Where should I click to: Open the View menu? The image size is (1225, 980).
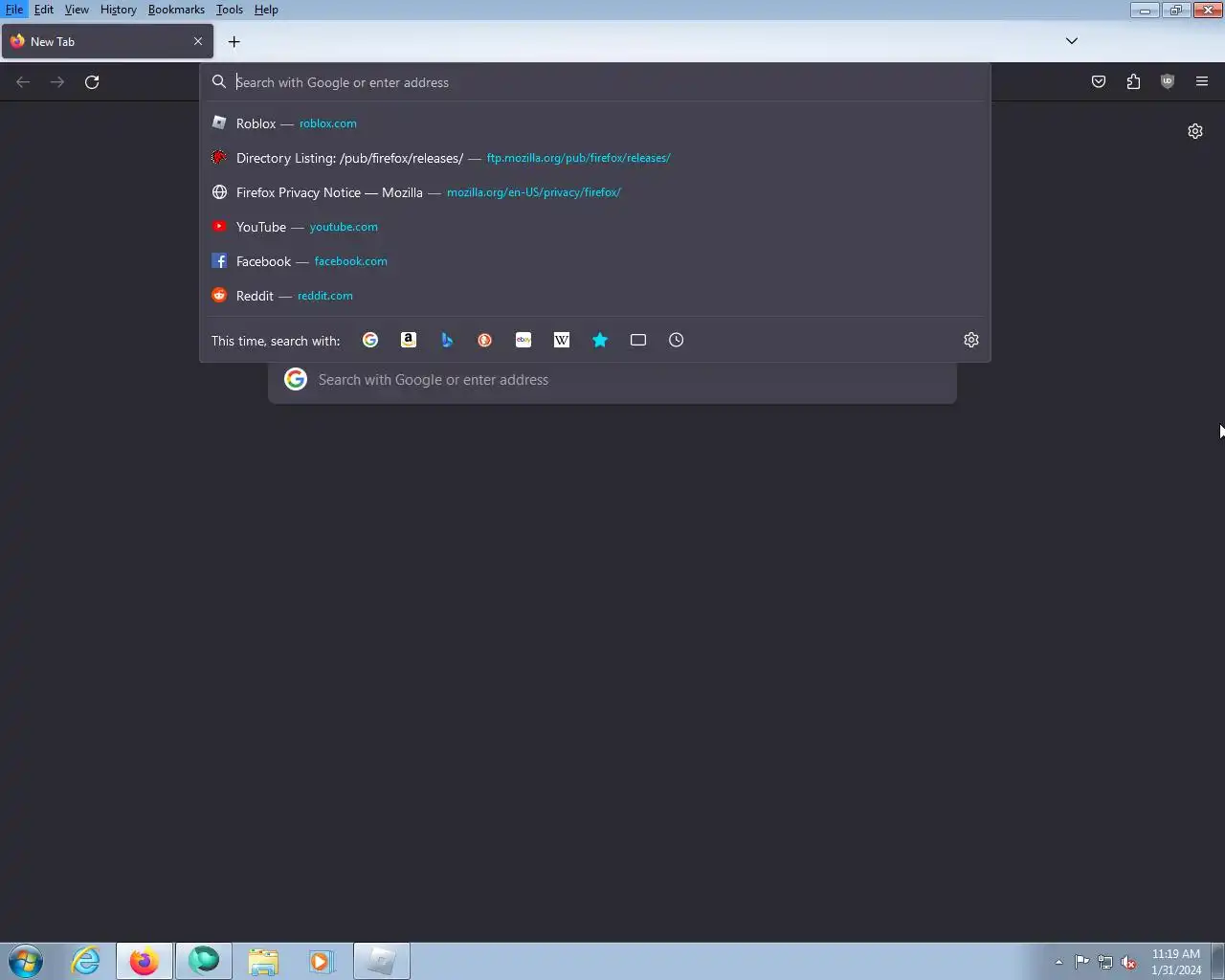point(77,10)
